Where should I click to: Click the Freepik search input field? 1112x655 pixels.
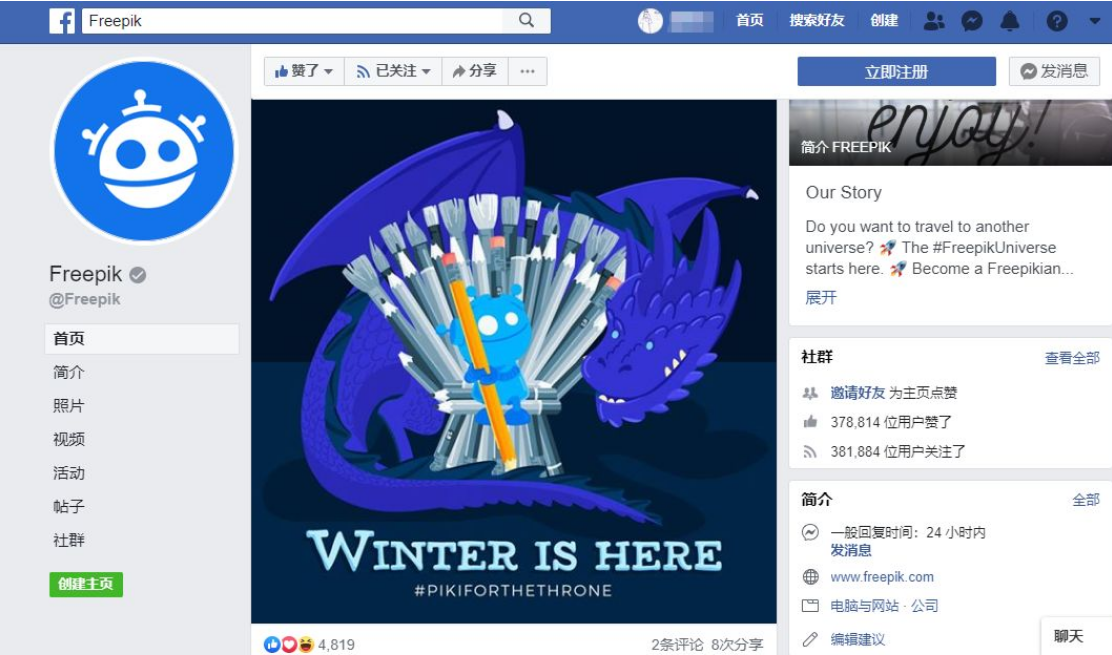pyautogui.click(x=292, y=21)
